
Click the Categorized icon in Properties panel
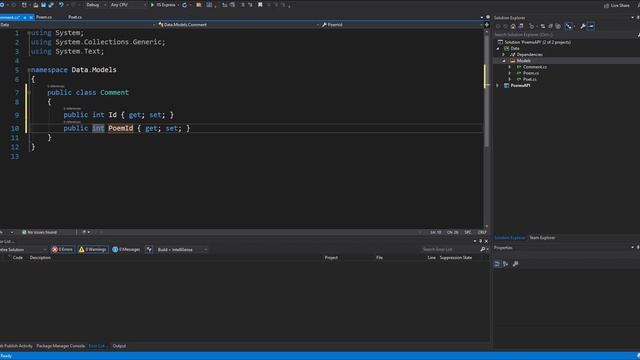pos(497,264)
